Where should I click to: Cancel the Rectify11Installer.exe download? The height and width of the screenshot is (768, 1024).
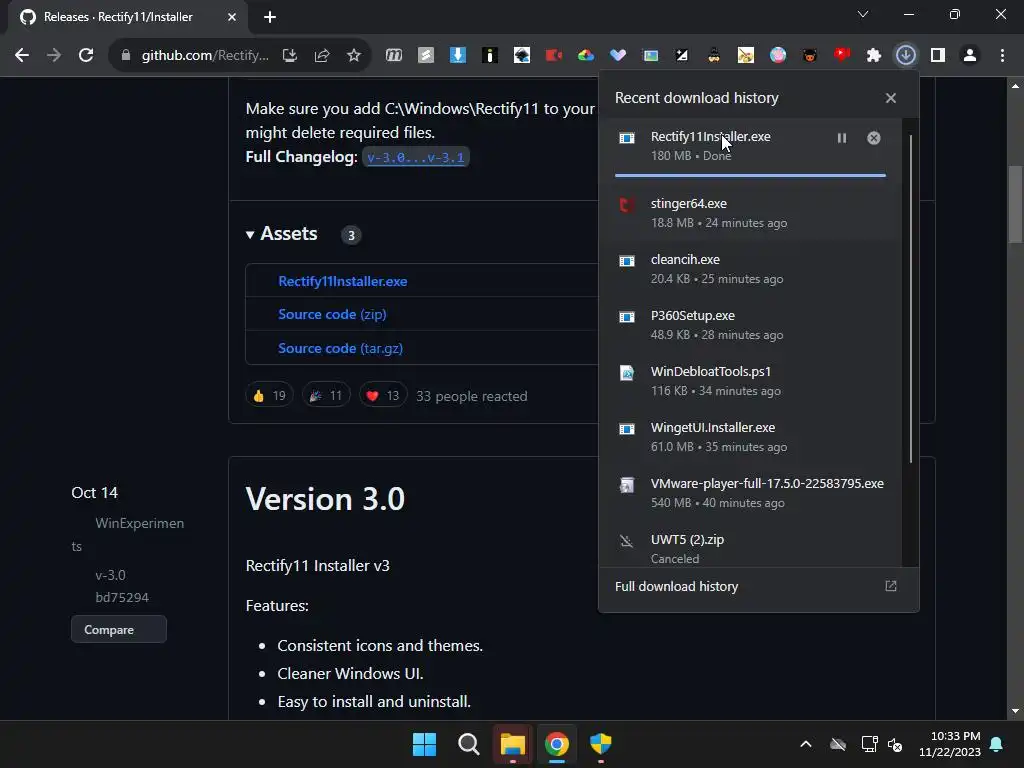874,138
